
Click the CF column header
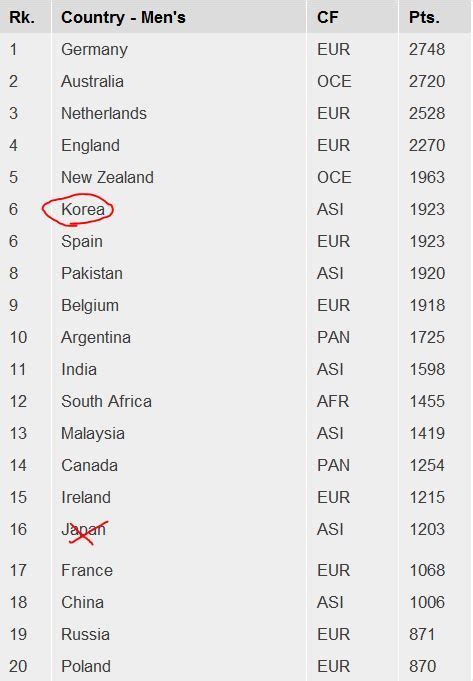pyautogui.click(x=327, y=17)
